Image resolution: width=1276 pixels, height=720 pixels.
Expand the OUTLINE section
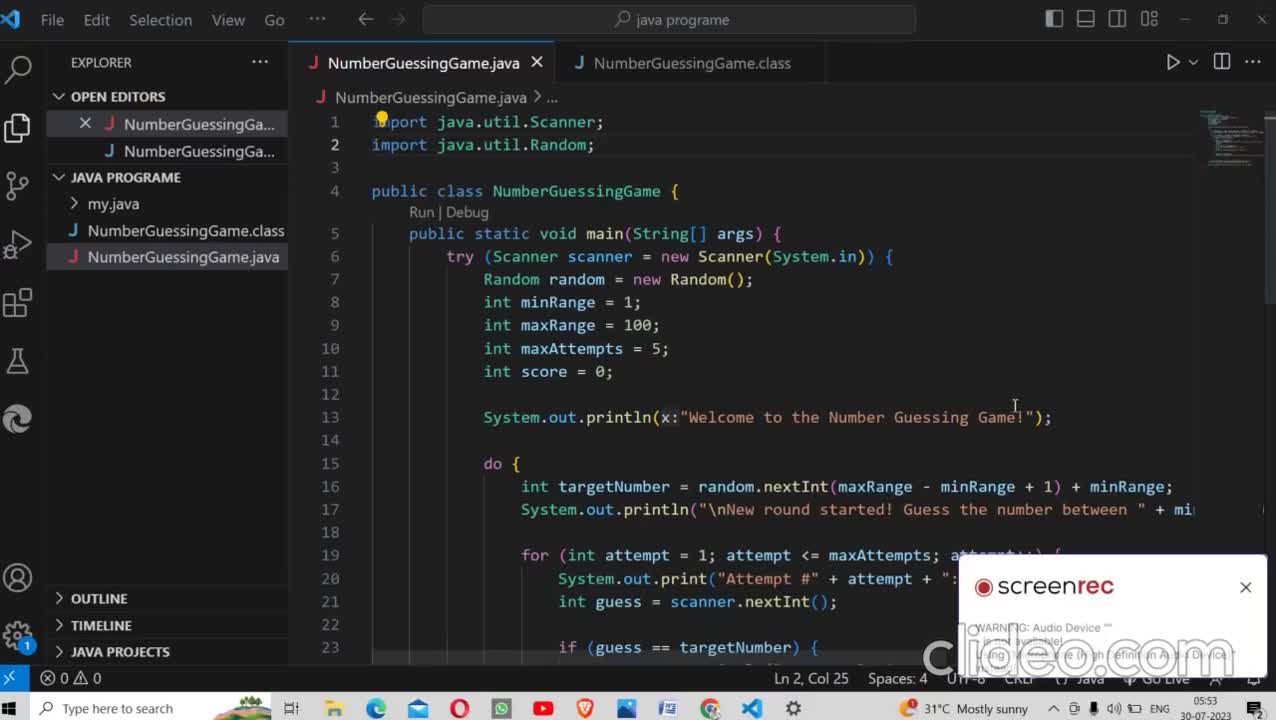[x=99, y=598]
